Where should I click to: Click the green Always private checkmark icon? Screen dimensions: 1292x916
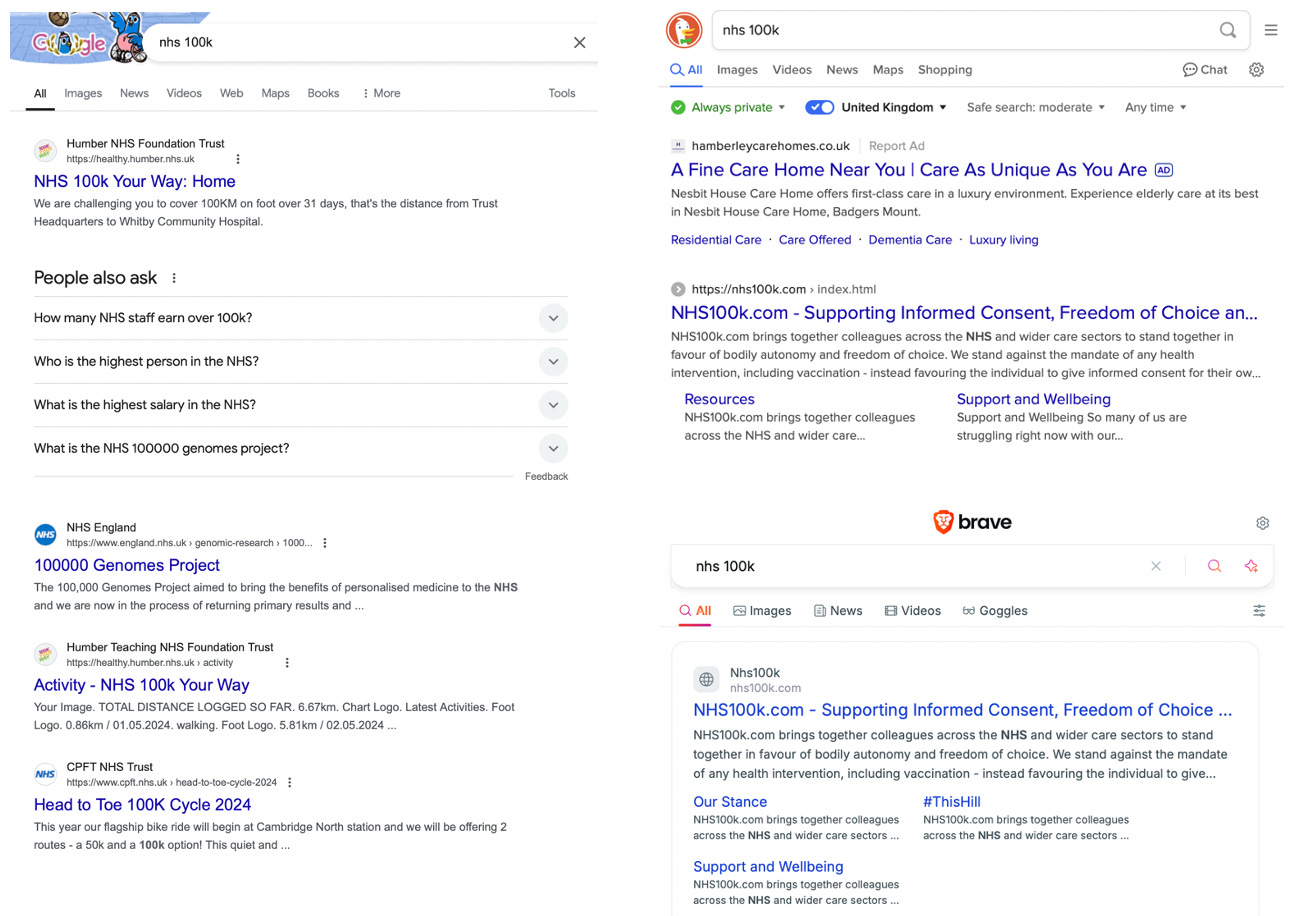tap(678, 107)
